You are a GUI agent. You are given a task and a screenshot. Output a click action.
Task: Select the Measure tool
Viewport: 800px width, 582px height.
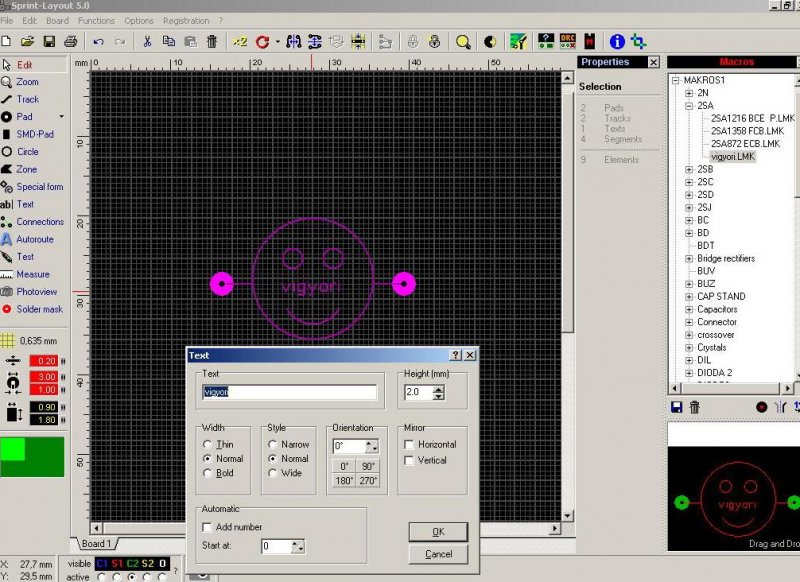coord(34,274)
